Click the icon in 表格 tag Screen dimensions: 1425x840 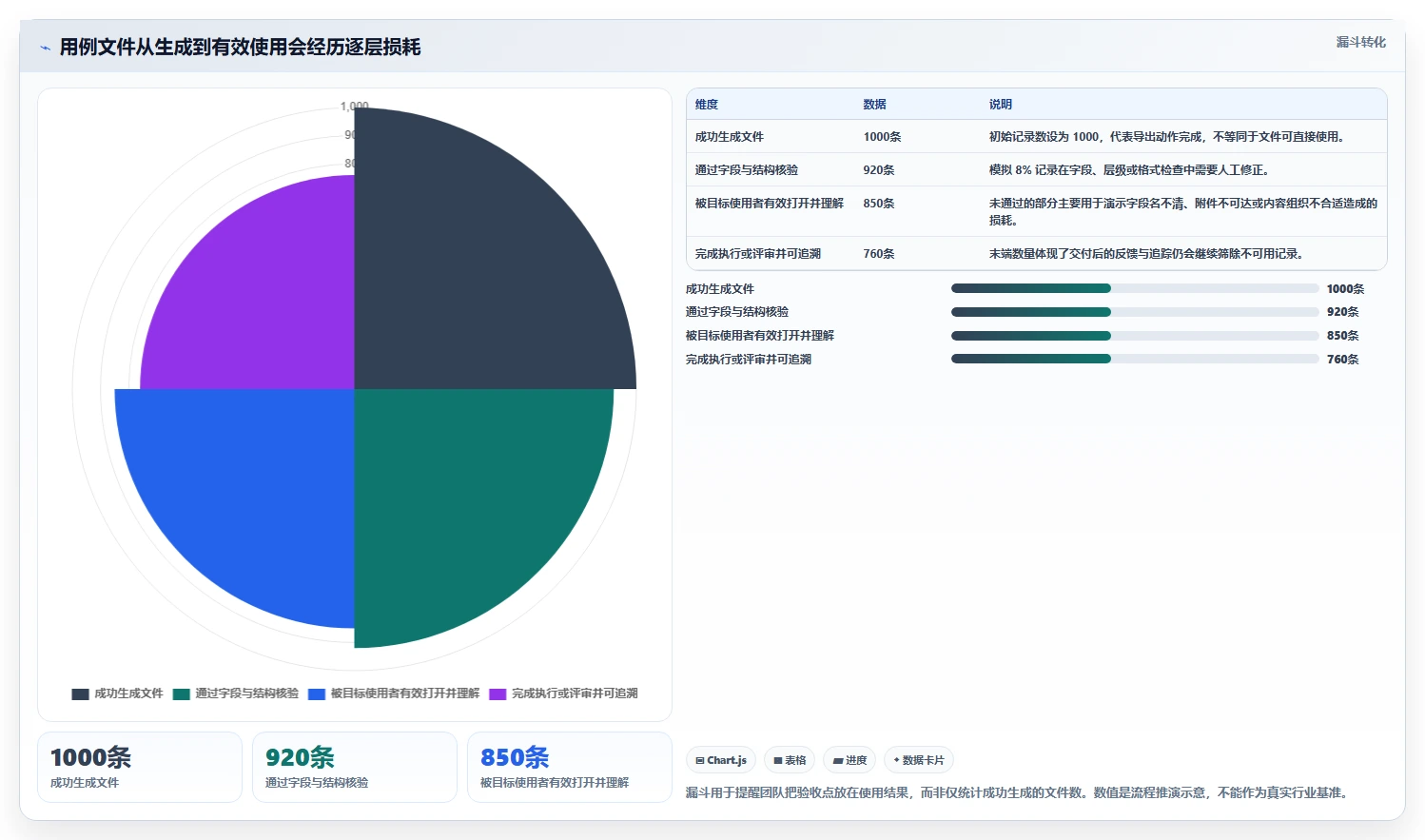click(778, 761)
